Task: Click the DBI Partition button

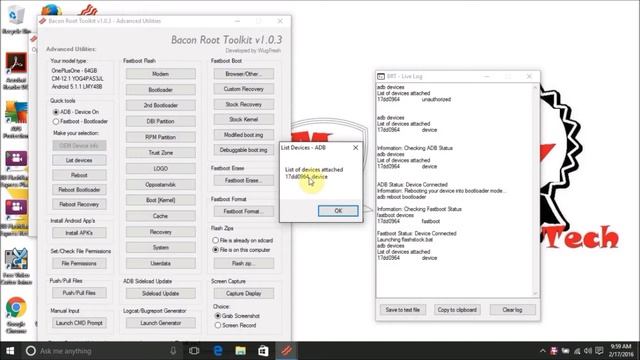Action: click(160, 121)
